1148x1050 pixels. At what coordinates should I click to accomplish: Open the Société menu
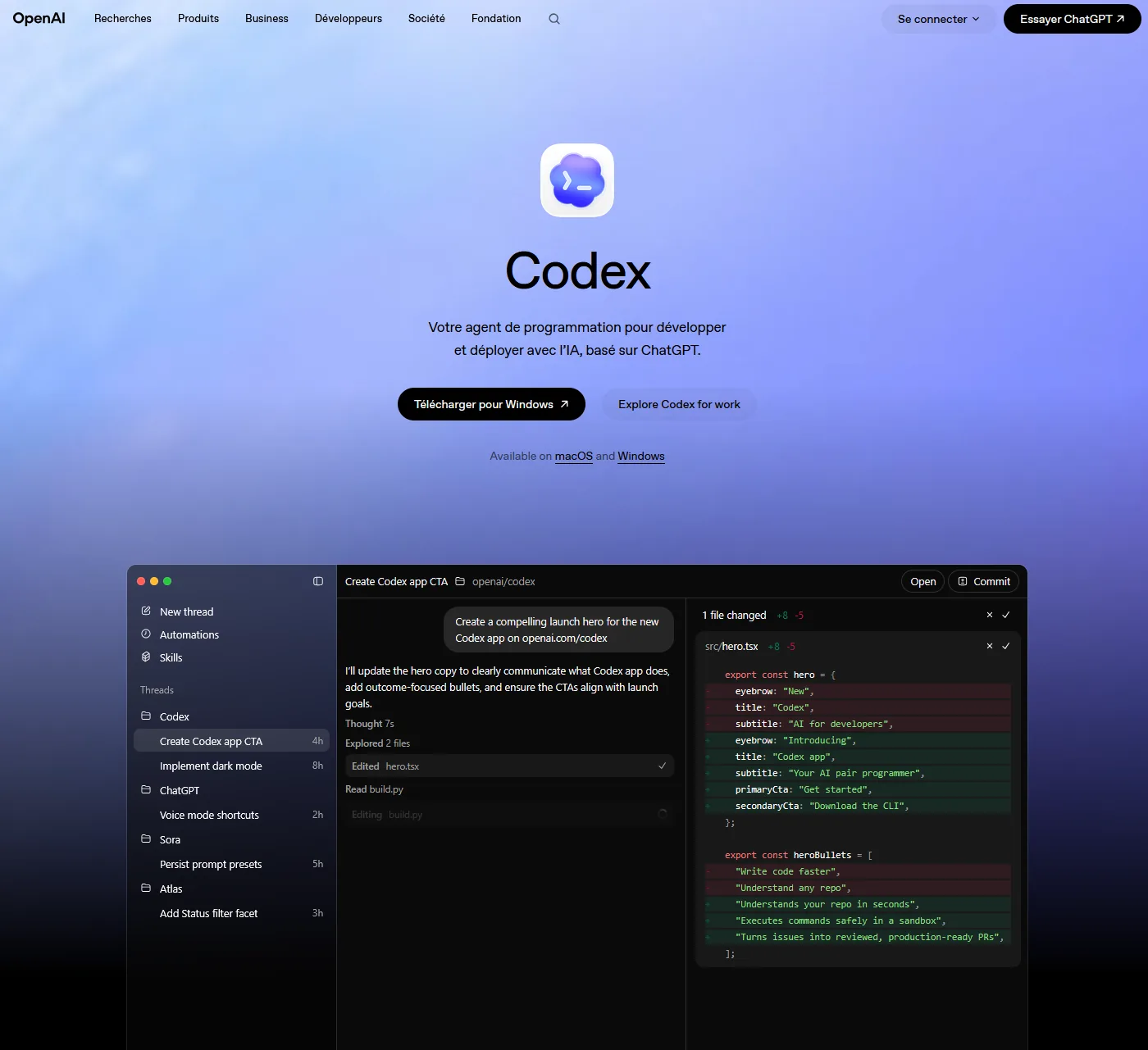click(426, 18)
